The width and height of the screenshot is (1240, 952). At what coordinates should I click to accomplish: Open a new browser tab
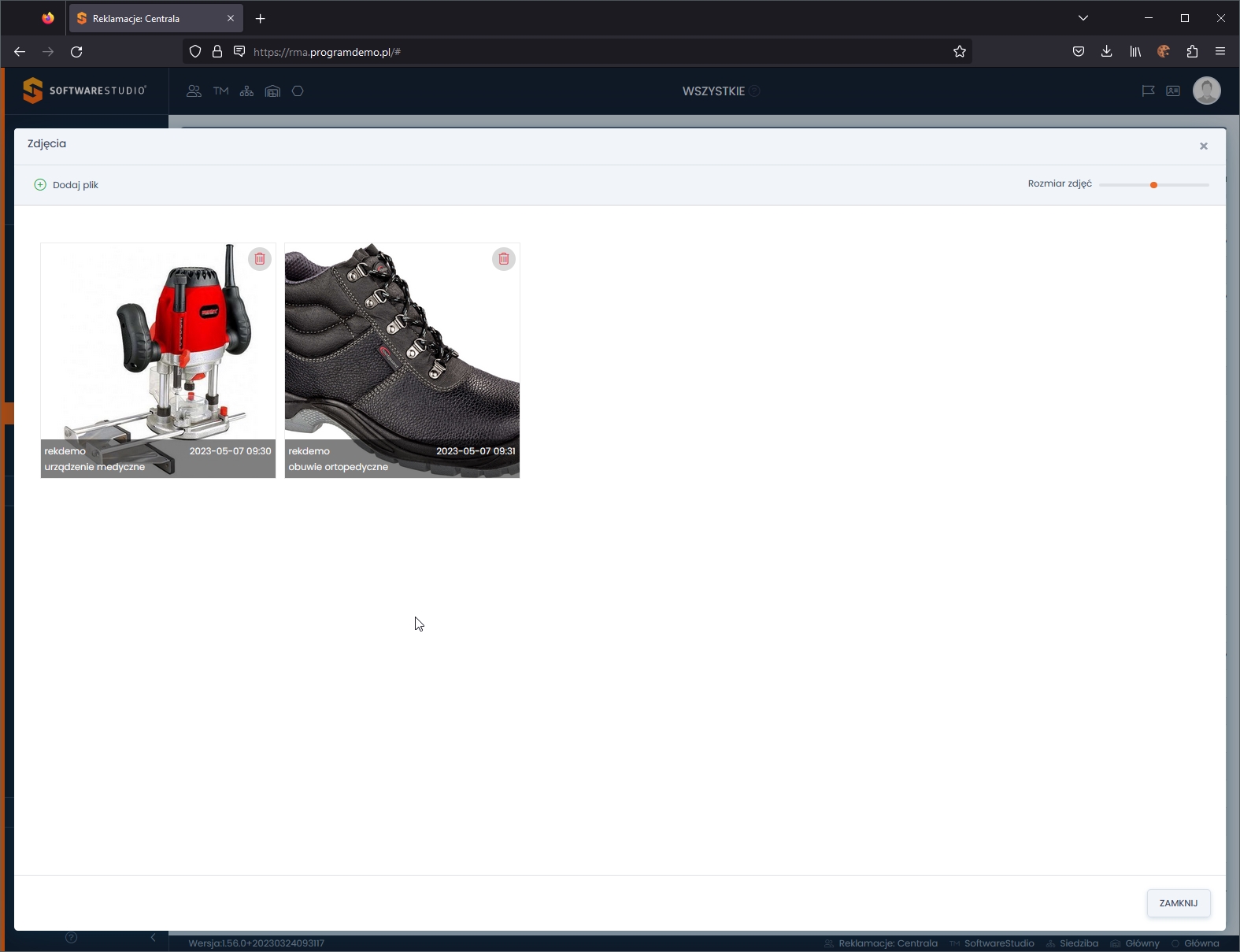261,18
